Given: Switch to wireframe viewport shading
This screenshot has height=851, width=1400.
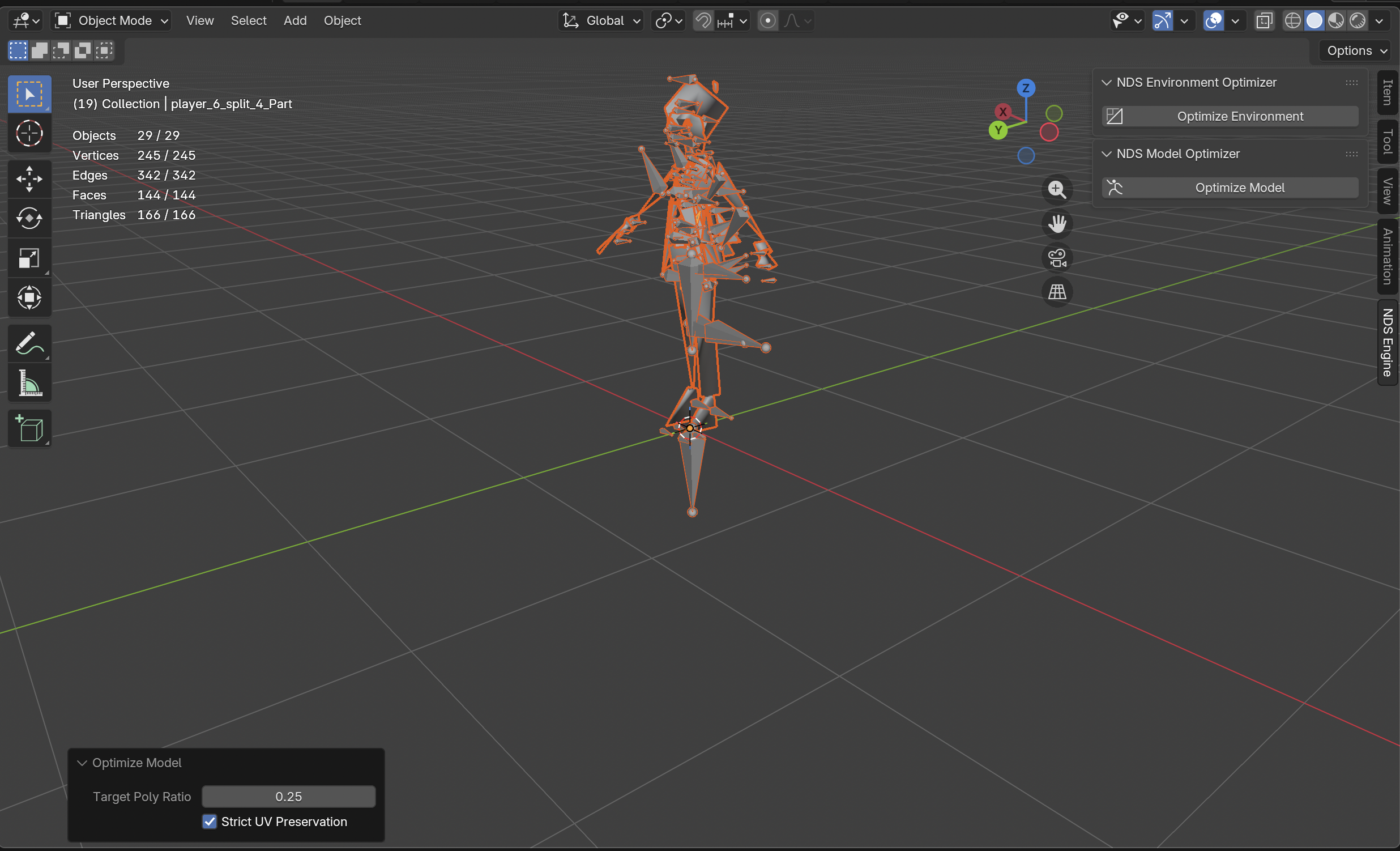Looking at the screenshot, I should [x=1292, y=21].
